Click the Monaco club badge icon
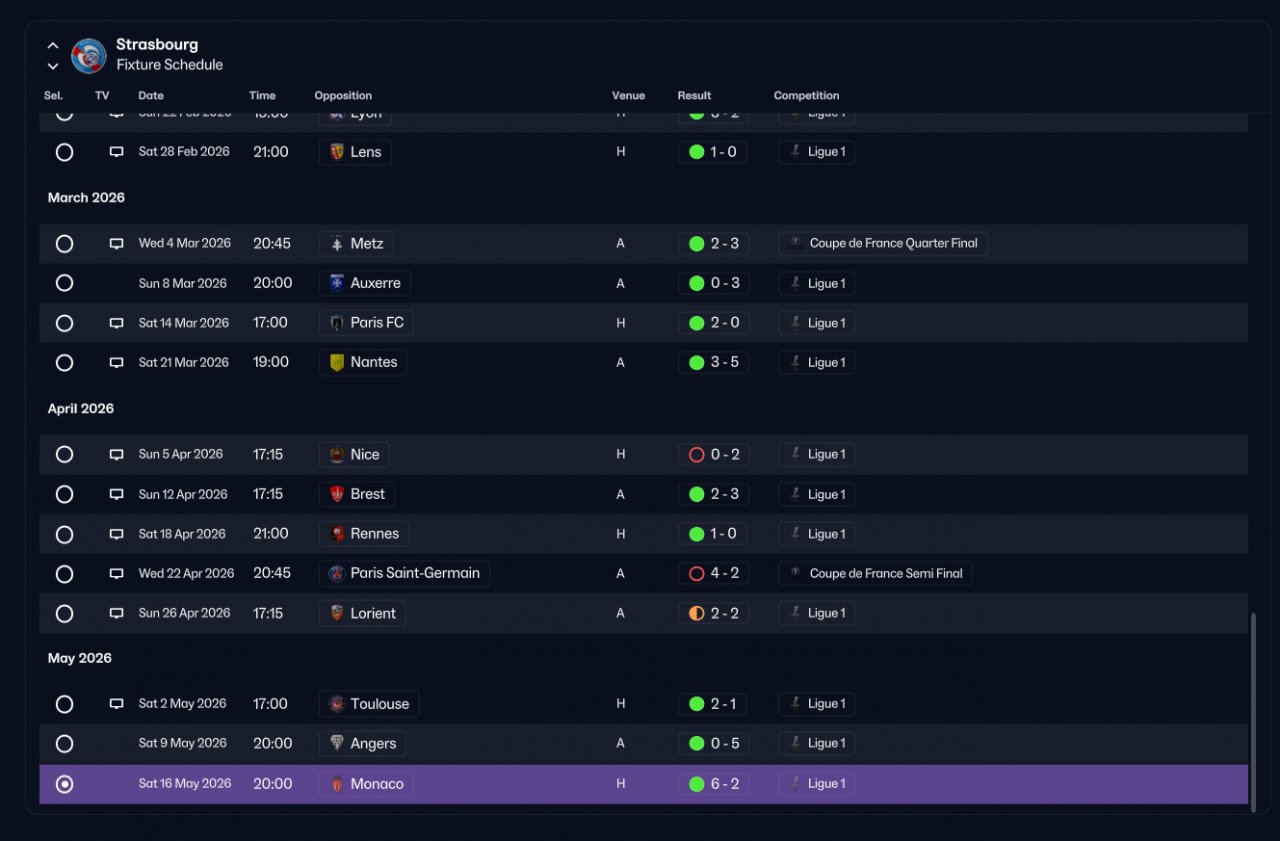1280x841 pixels. pos(337,784)
